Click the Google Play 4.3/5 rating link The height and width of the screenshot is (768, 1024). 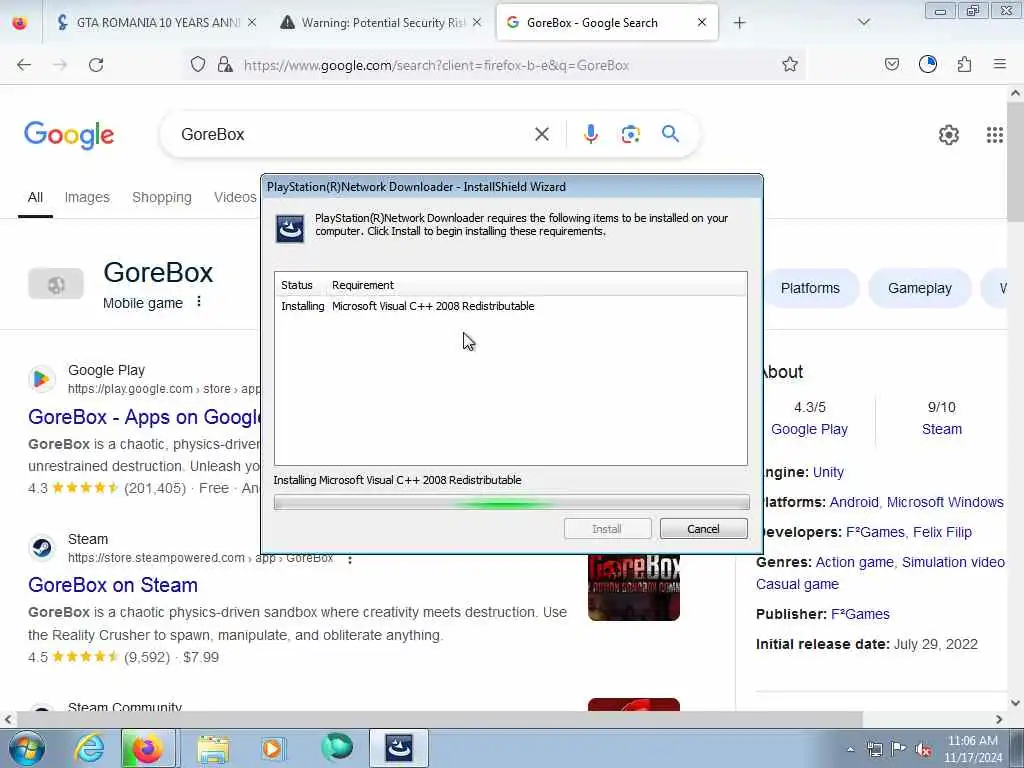pos(809,429)
